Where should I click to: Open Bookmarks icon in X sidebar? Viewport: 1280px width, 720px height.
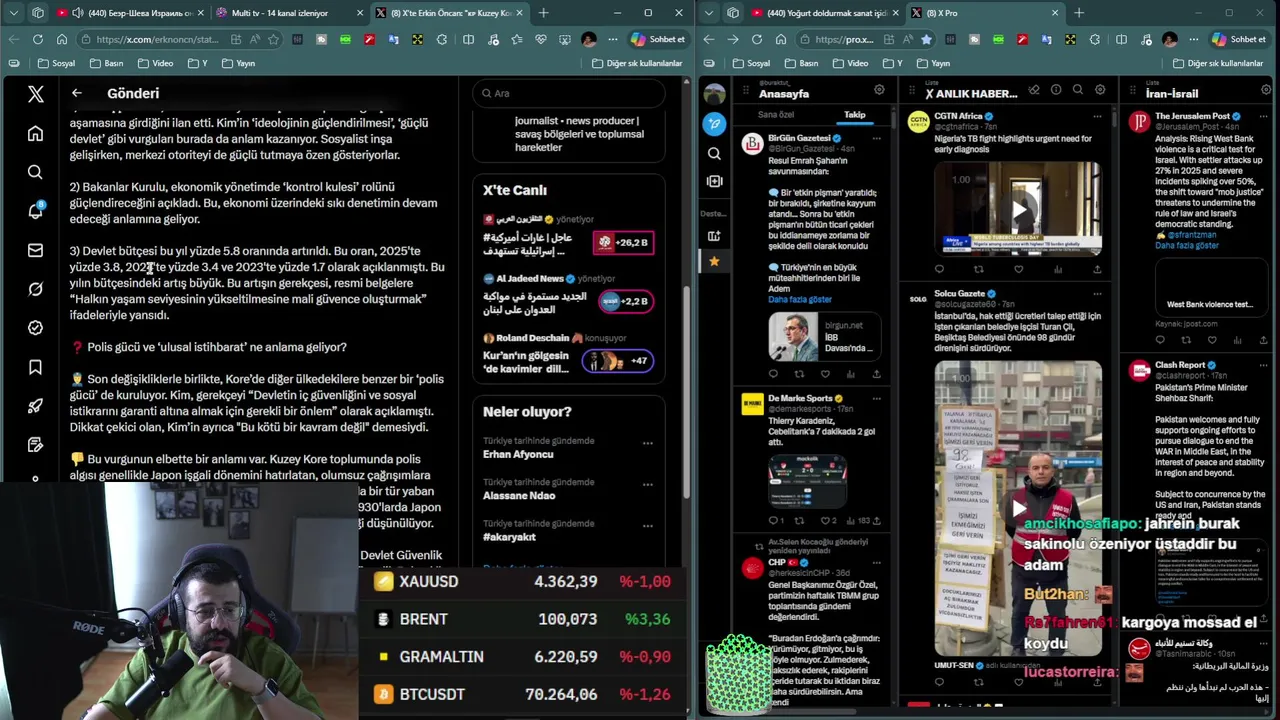coord(35,367)
